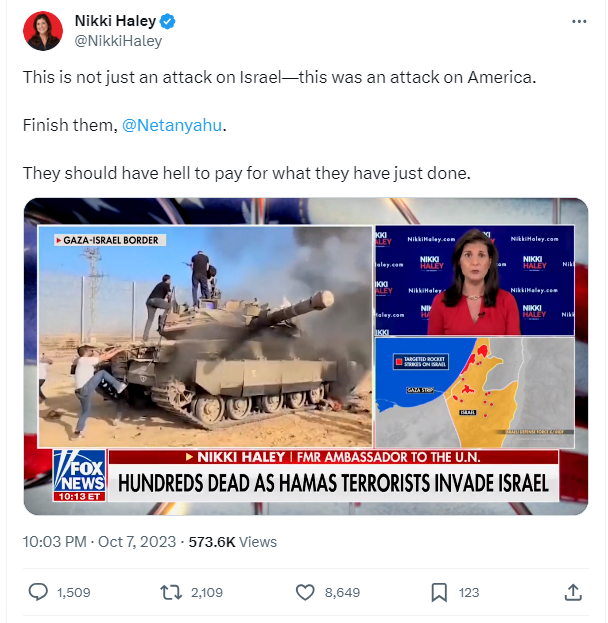Open the Nikki Haley display name
608x623 pixels.
(115, 21)
